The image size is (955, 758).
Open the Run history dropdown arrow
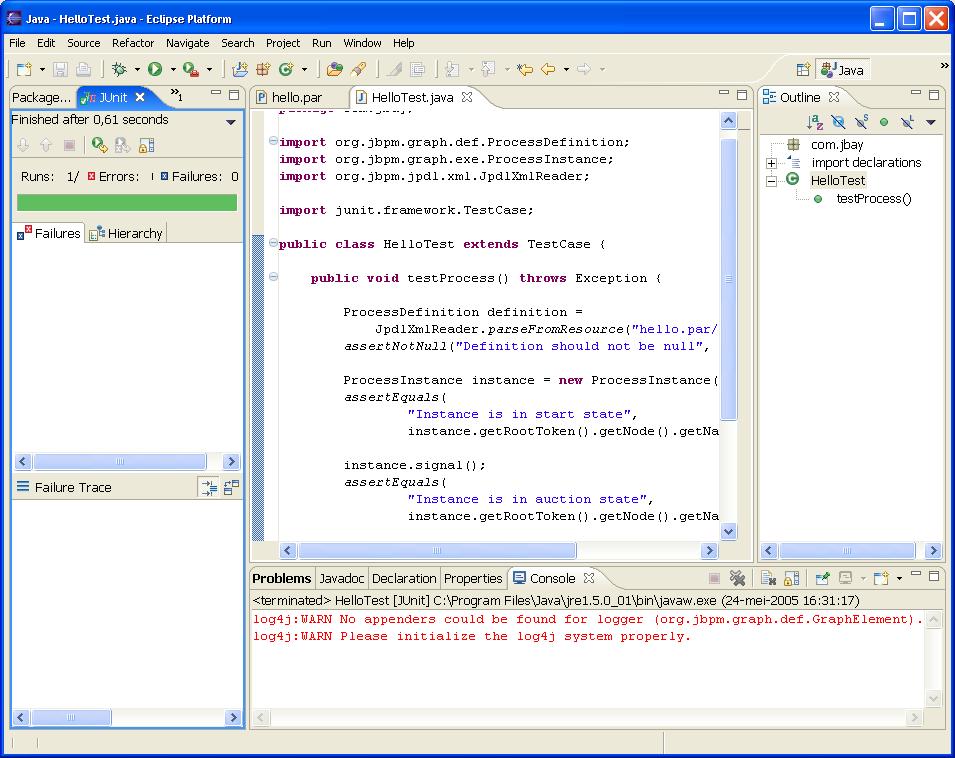point(173,69)
